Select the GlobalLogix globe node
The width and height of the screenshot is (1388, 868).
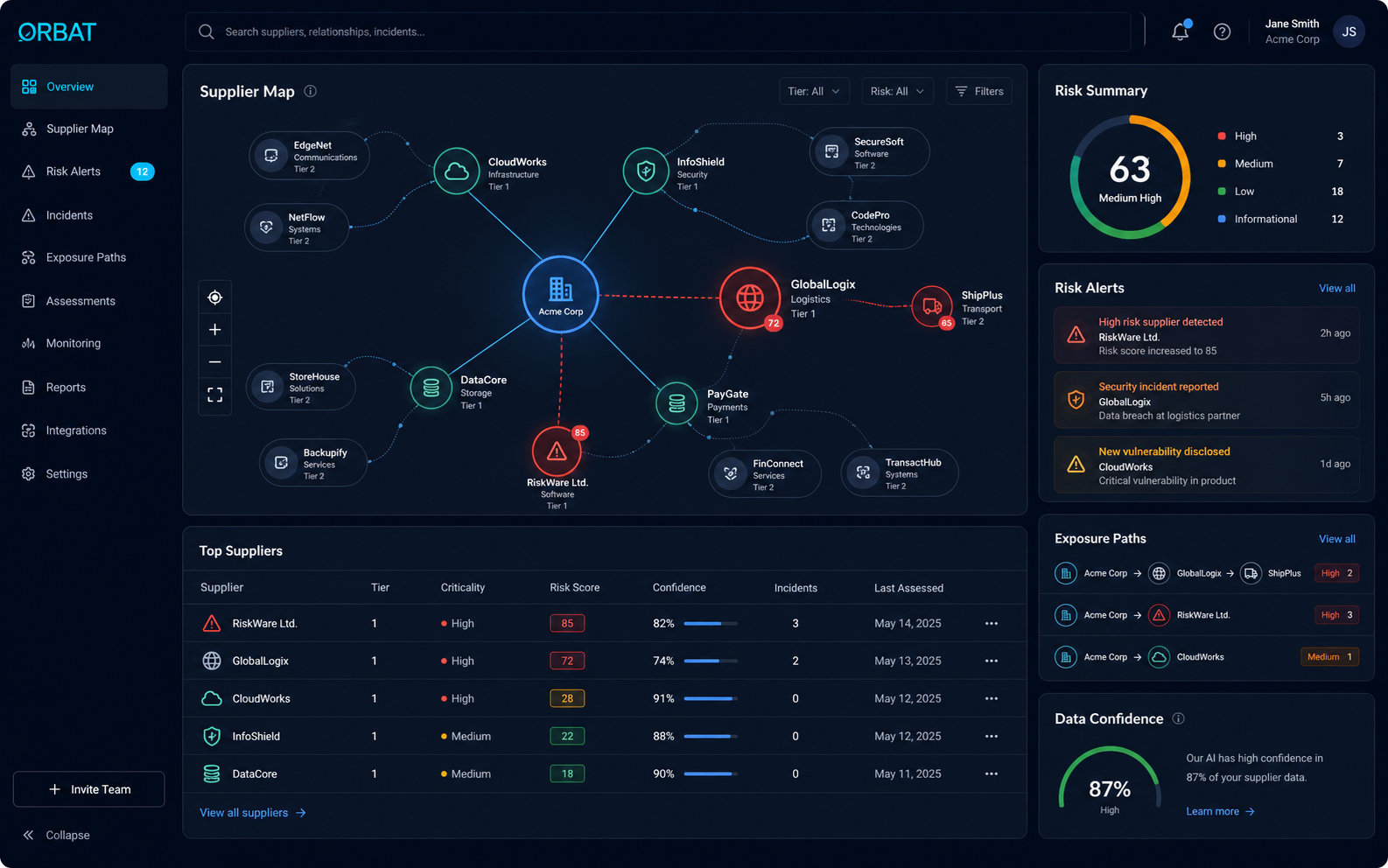(x=750, y=297)
